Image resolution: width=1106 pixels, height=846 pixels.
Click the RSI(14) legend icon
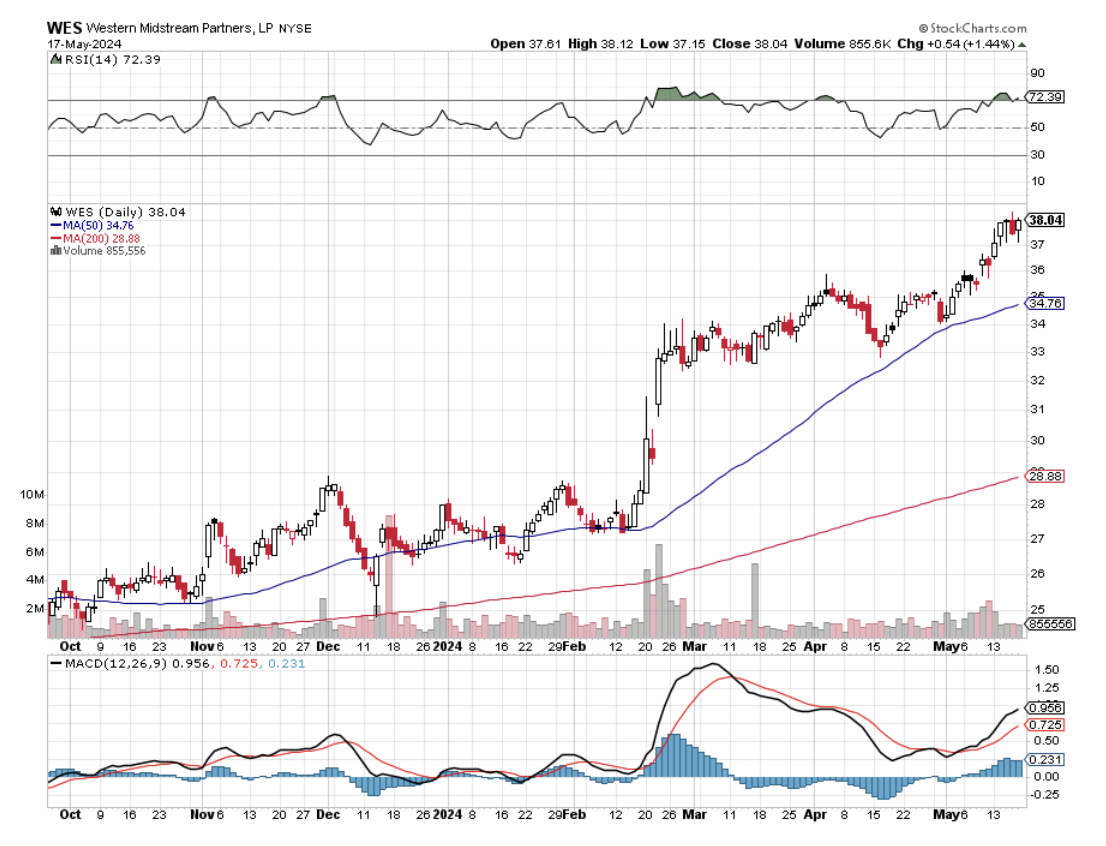pyautogui.click(x=56, y=60)
